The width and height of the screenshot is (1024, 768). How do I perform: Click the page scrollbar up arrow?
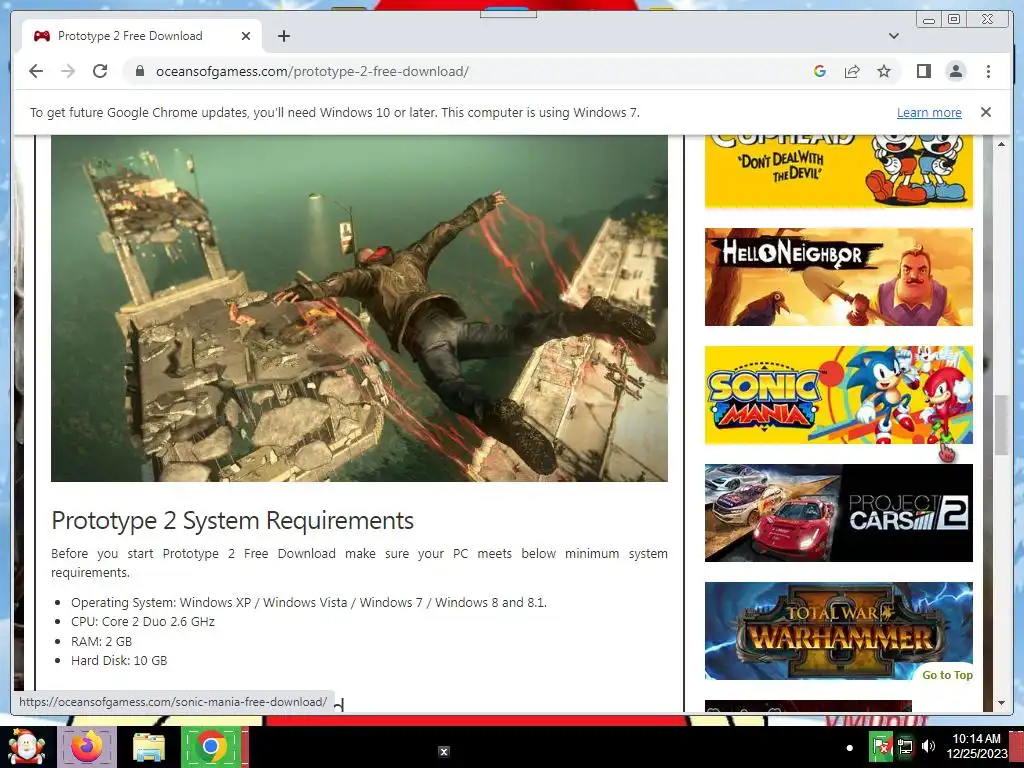tap(1001, 144)
